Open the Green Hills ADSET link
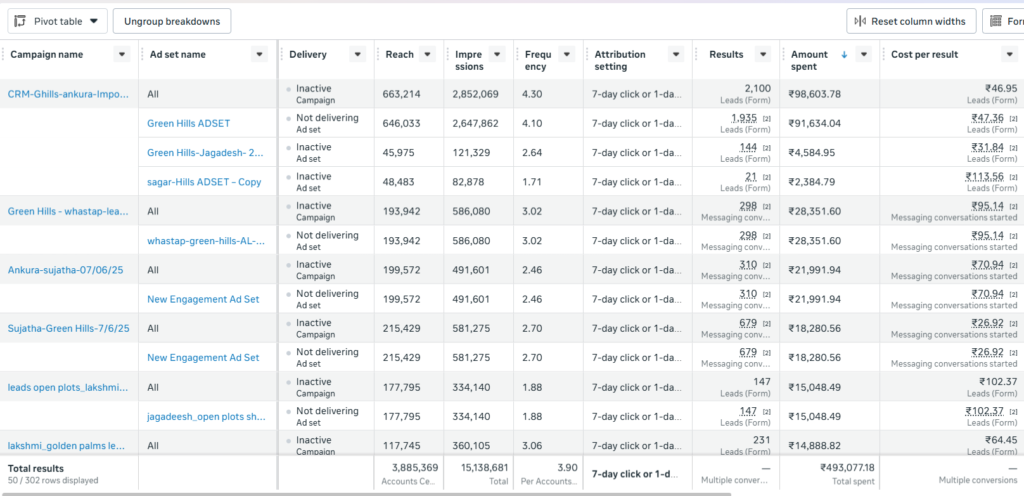 (188, 123)
